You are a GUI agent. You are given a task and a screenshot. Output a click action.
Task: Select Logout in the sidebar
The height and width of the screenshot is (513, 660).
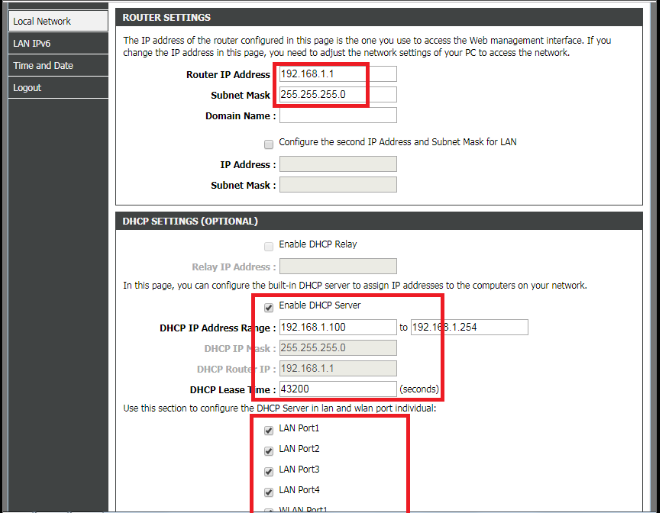point(58,88)
